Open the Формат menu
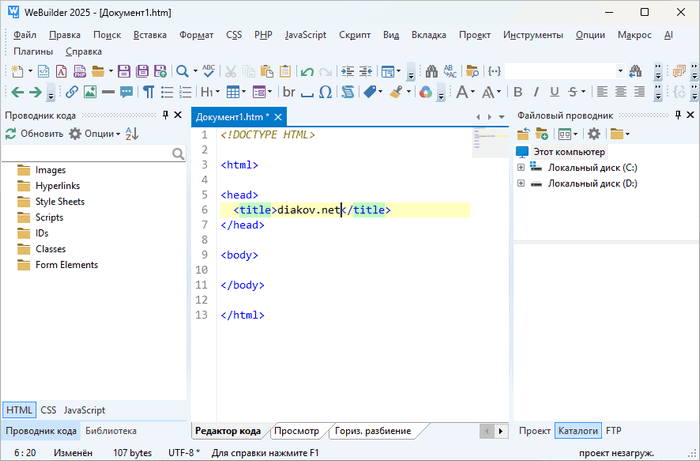The image size is (700, 461). click(195, 34)
